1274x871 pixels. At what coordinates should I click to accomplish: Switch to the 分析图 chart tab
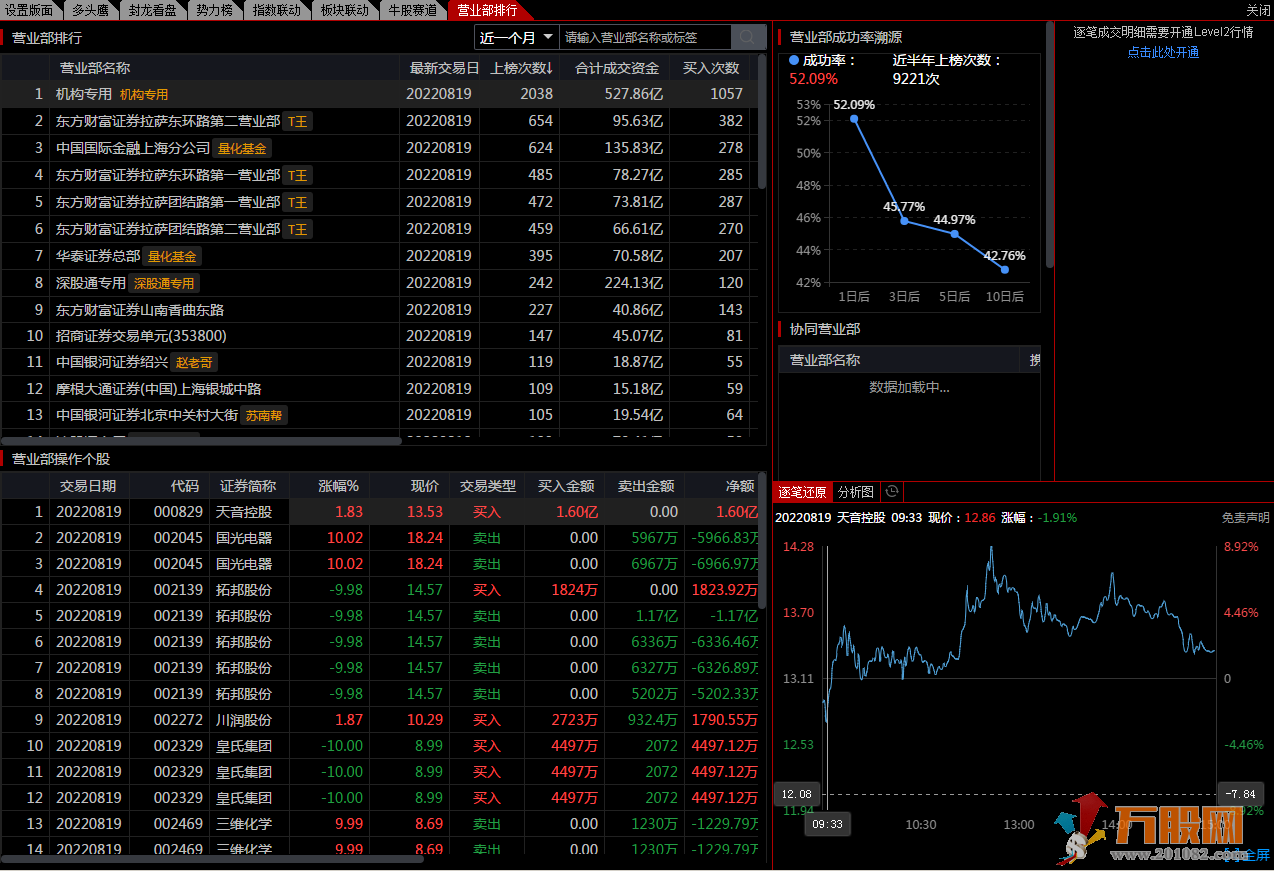(x=856, y=492)
